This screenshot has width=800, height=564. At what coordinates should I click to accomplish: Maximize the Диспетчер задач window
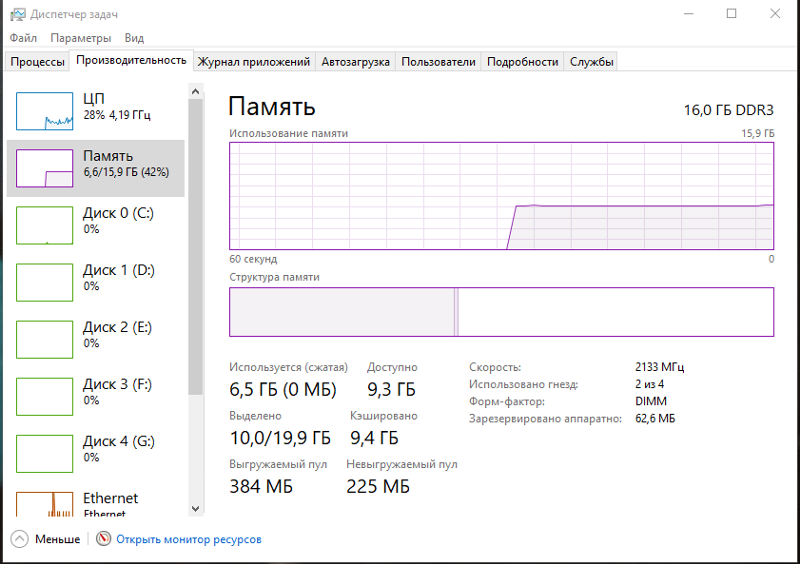pos(732,14)
